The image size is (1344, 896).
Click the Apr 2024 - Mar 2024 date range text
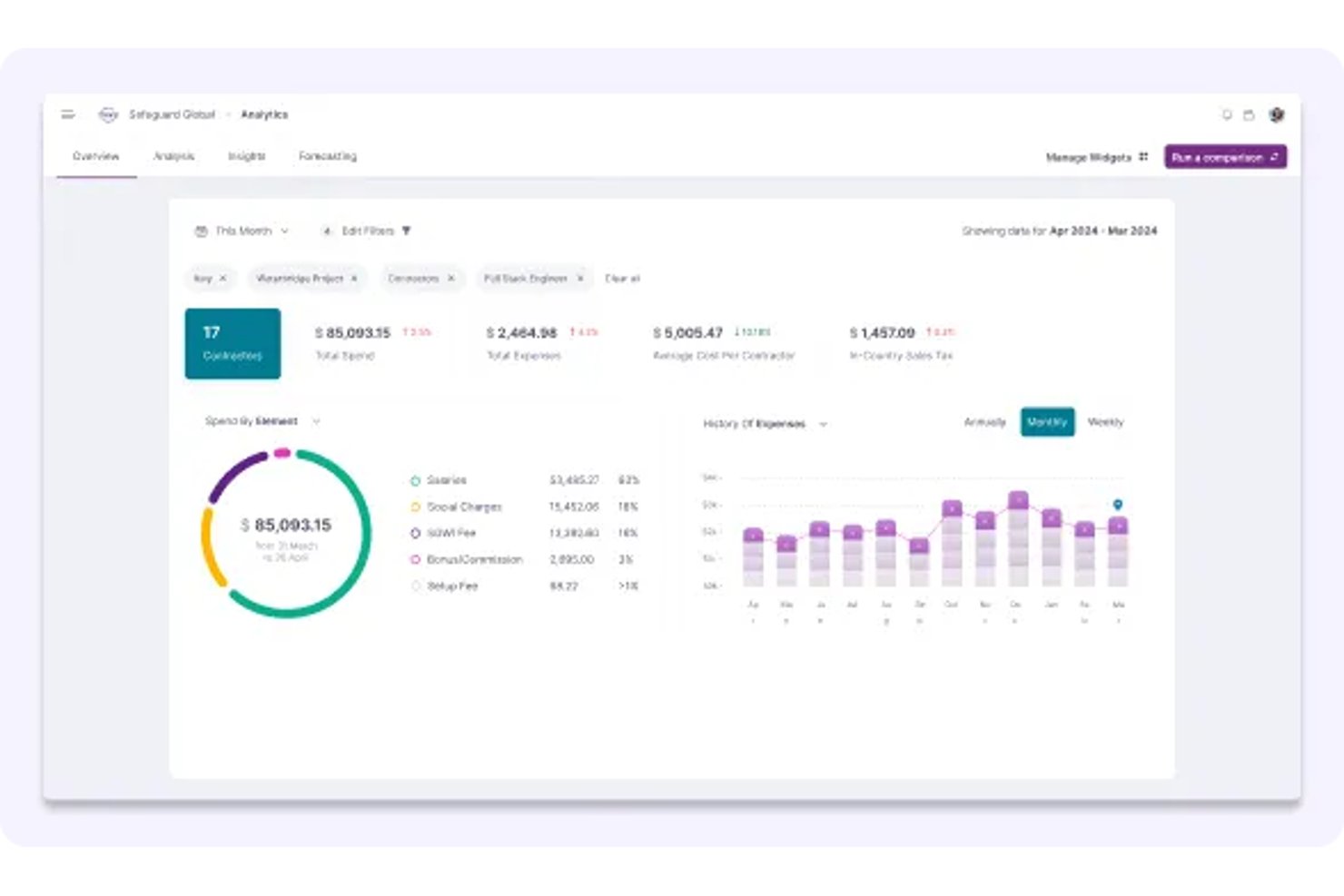pyautogui.click(x=1103, y=231)
